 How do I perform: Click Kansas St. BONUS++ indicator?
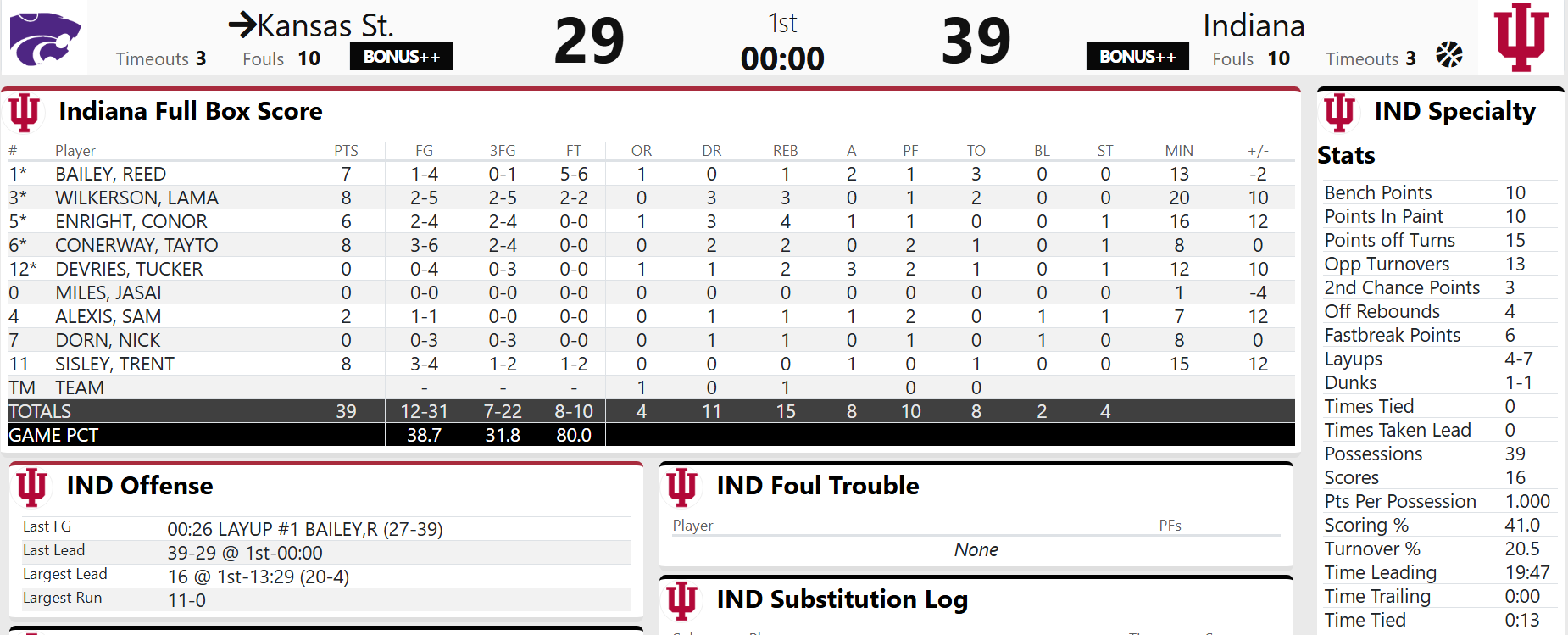[x=401, y=57]
